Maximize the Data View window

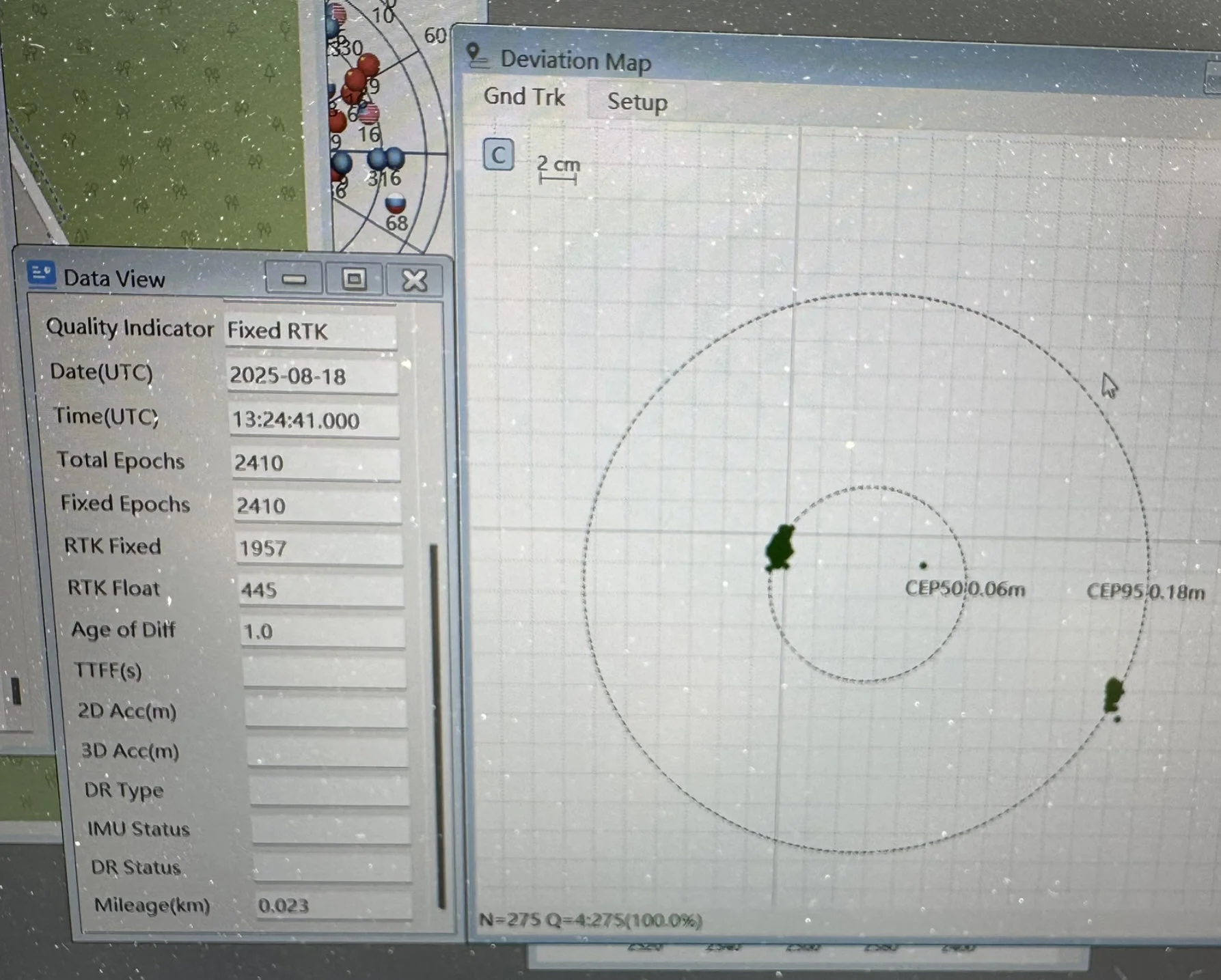pos(354,279)
